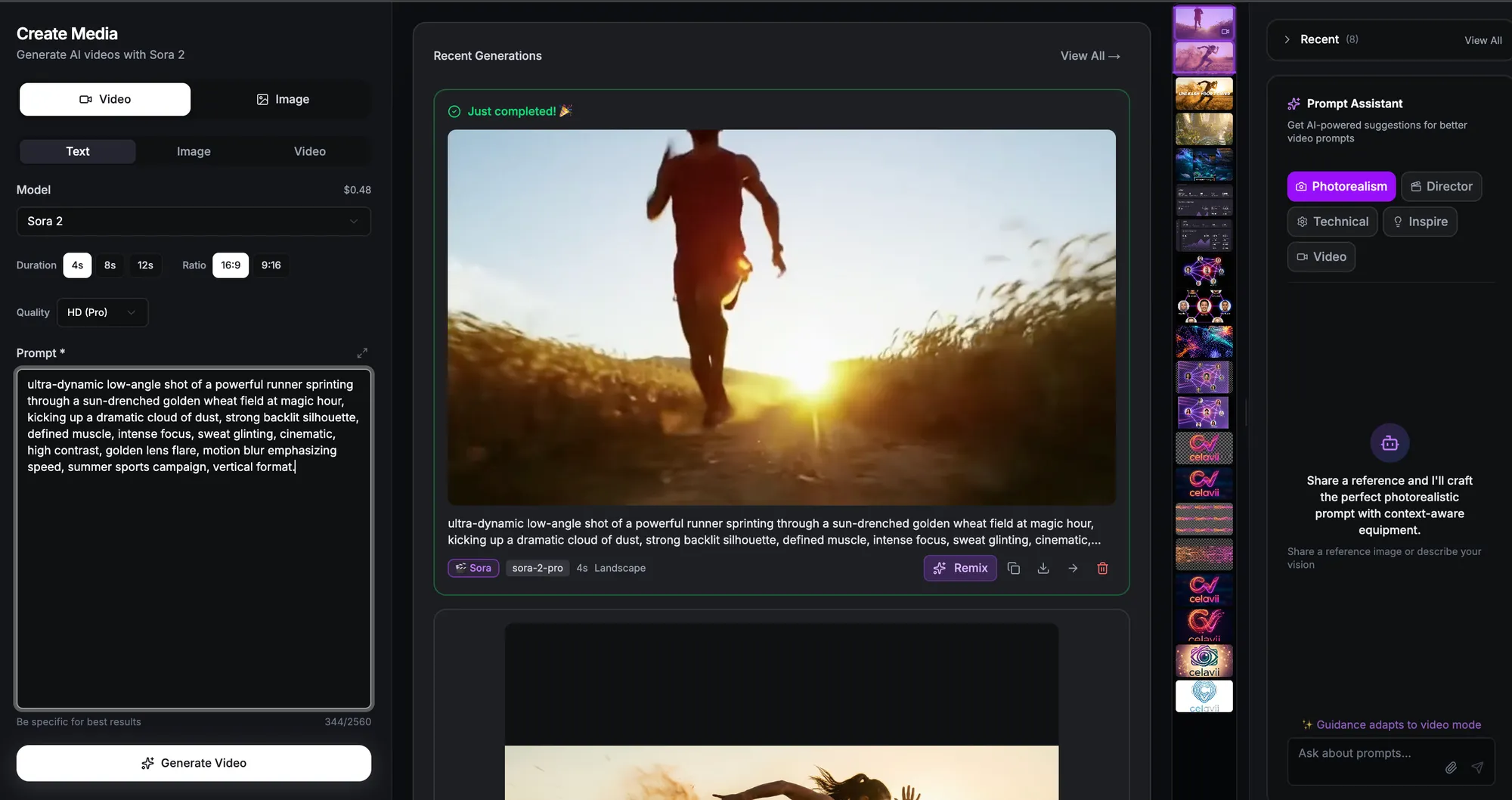Screen dimensions: 1512x800
Task: Attach a reference image via the paperclip
Action: point(1451,767)
